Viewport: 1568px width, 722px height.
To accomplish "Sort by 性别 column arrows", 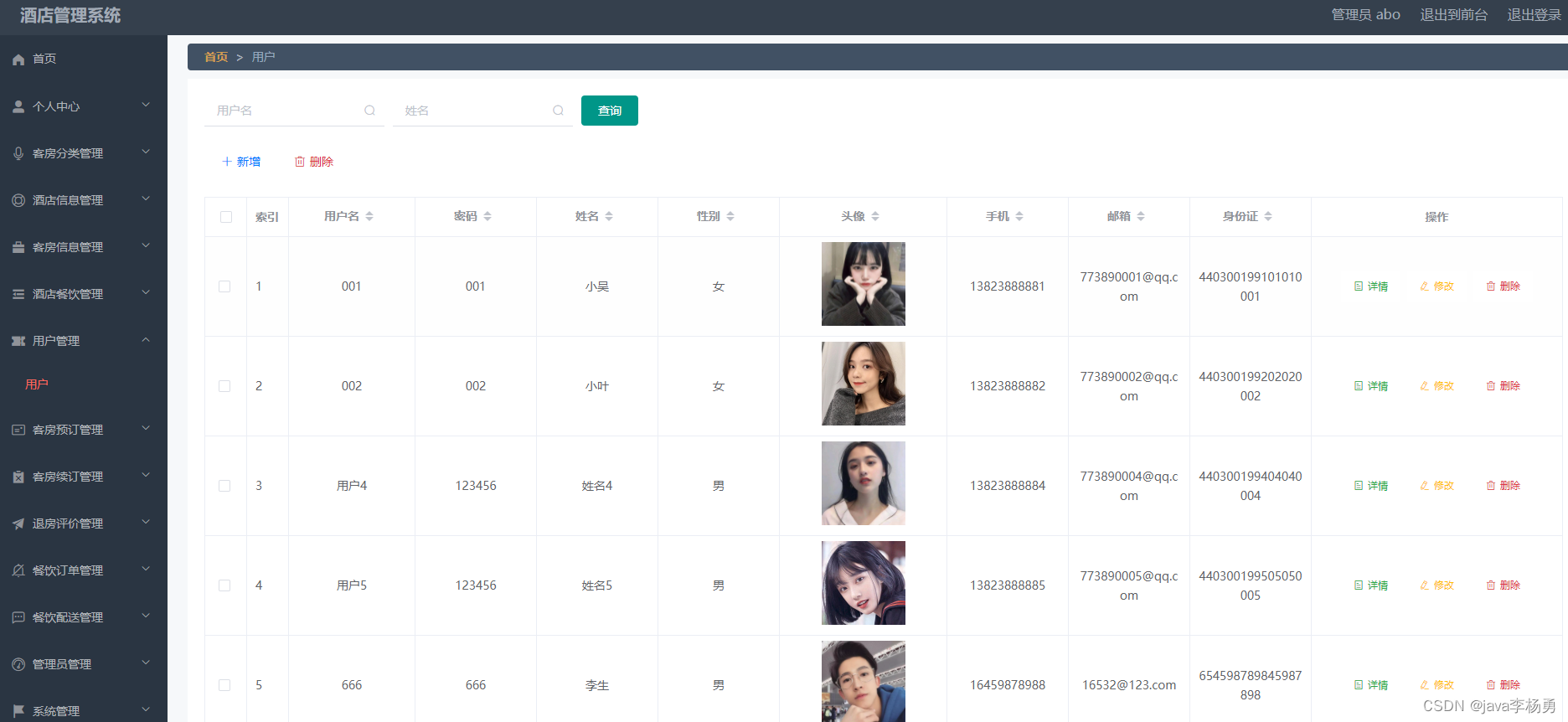I will 730,216.
